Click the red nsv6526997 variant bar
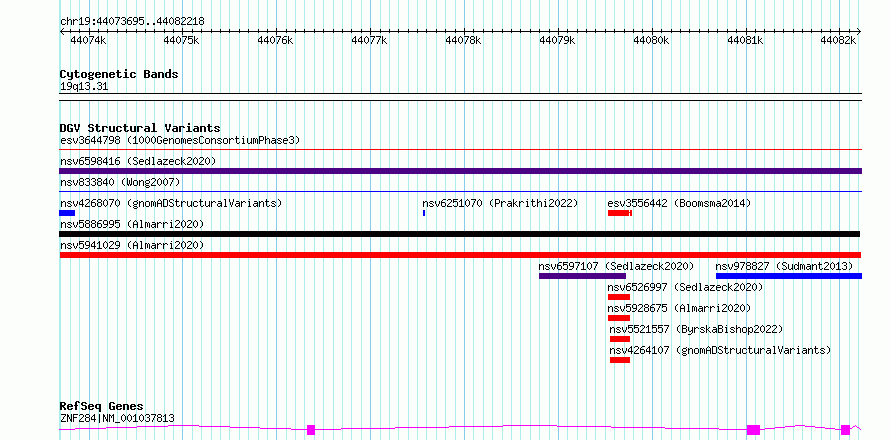 click(619, 297)
